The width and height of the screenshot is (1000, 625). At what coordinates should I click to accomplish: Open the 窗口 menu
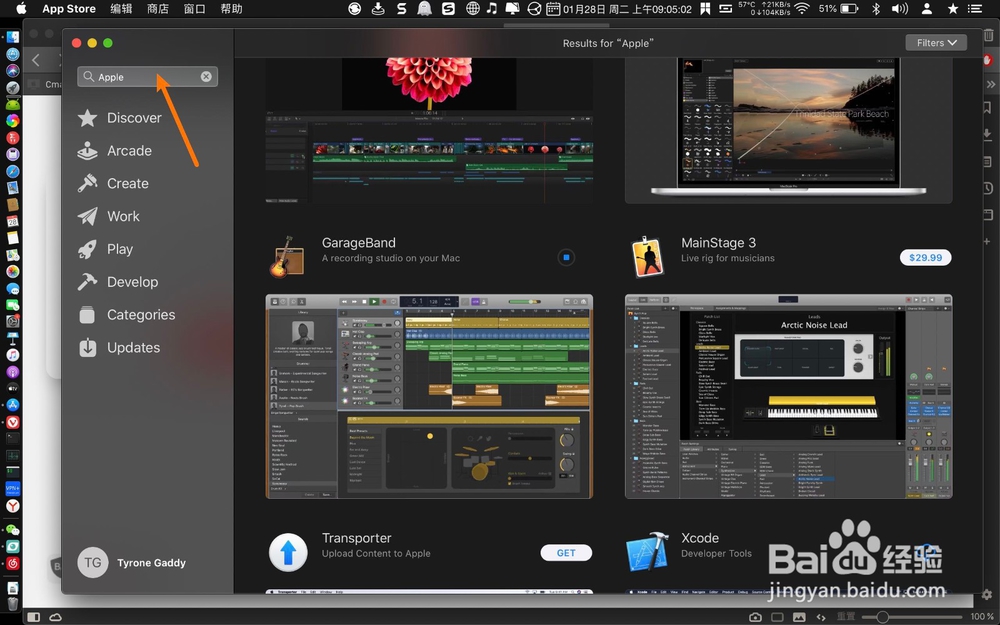point(195,8)
